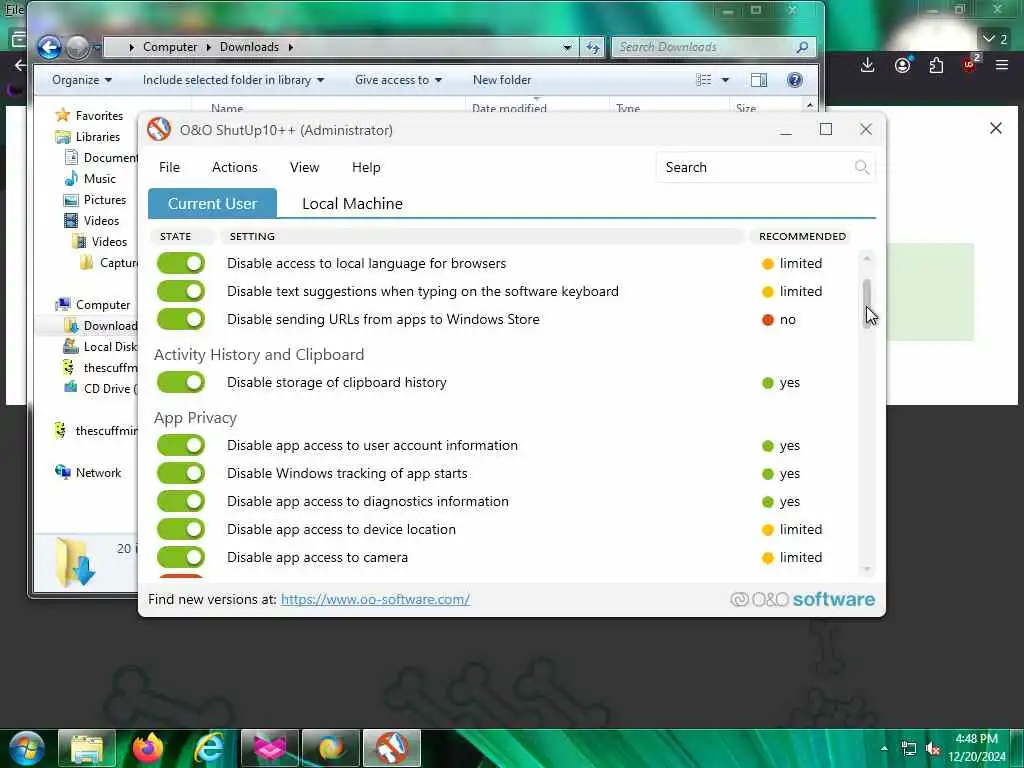Image resolution: width=1024 pixels, height=768 pixels.
Task: Expand the arrow after Downloads in address bar
Action: coord(291,47)
